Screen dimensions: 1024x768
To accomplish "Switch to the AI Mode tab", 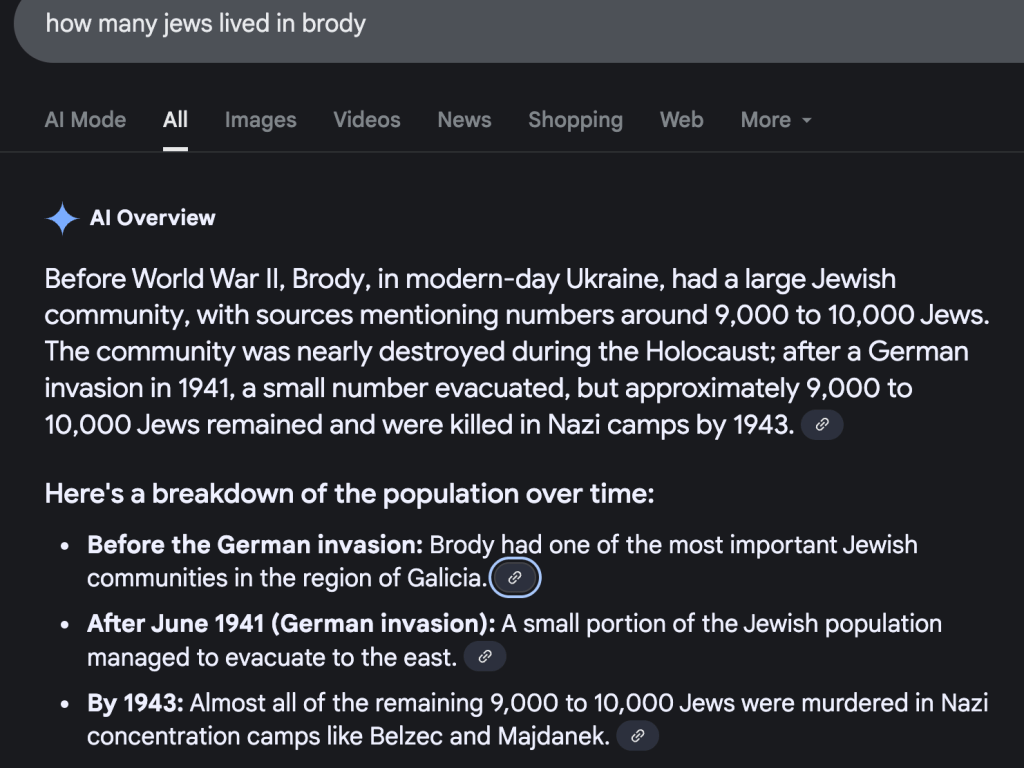I will click(85, 120).
